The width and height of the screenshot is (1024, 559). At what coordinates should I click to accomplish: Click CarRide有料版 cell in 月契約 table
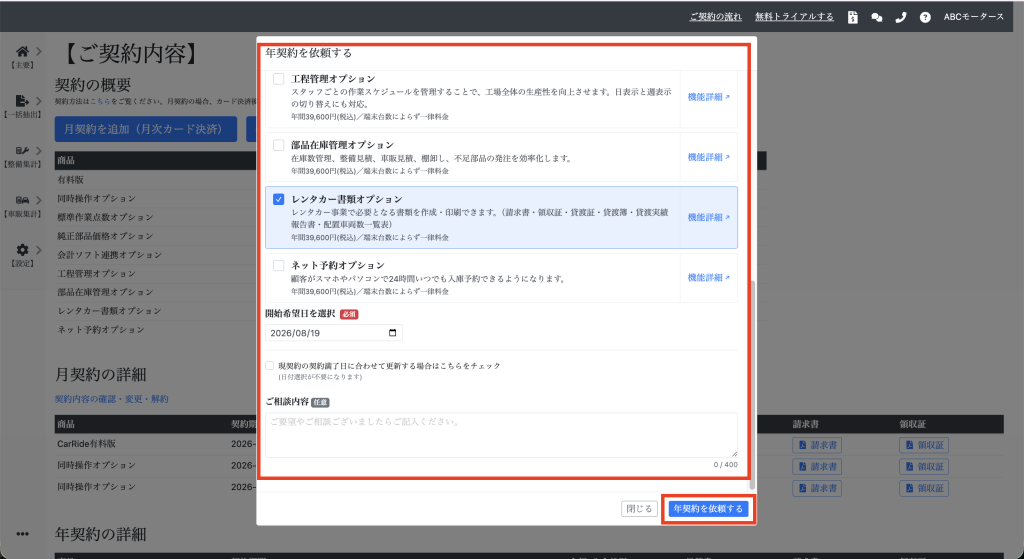click(x=86, y=444)
